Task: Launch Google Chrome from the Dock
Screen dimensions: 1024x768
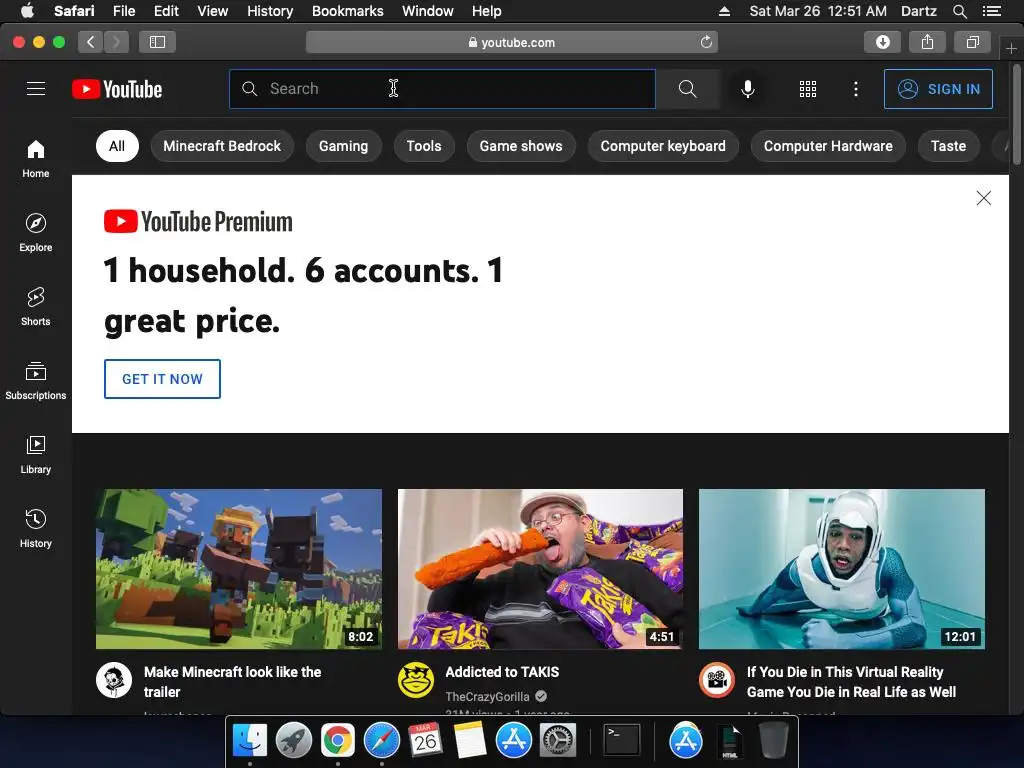Action: [x=338, y=741]
